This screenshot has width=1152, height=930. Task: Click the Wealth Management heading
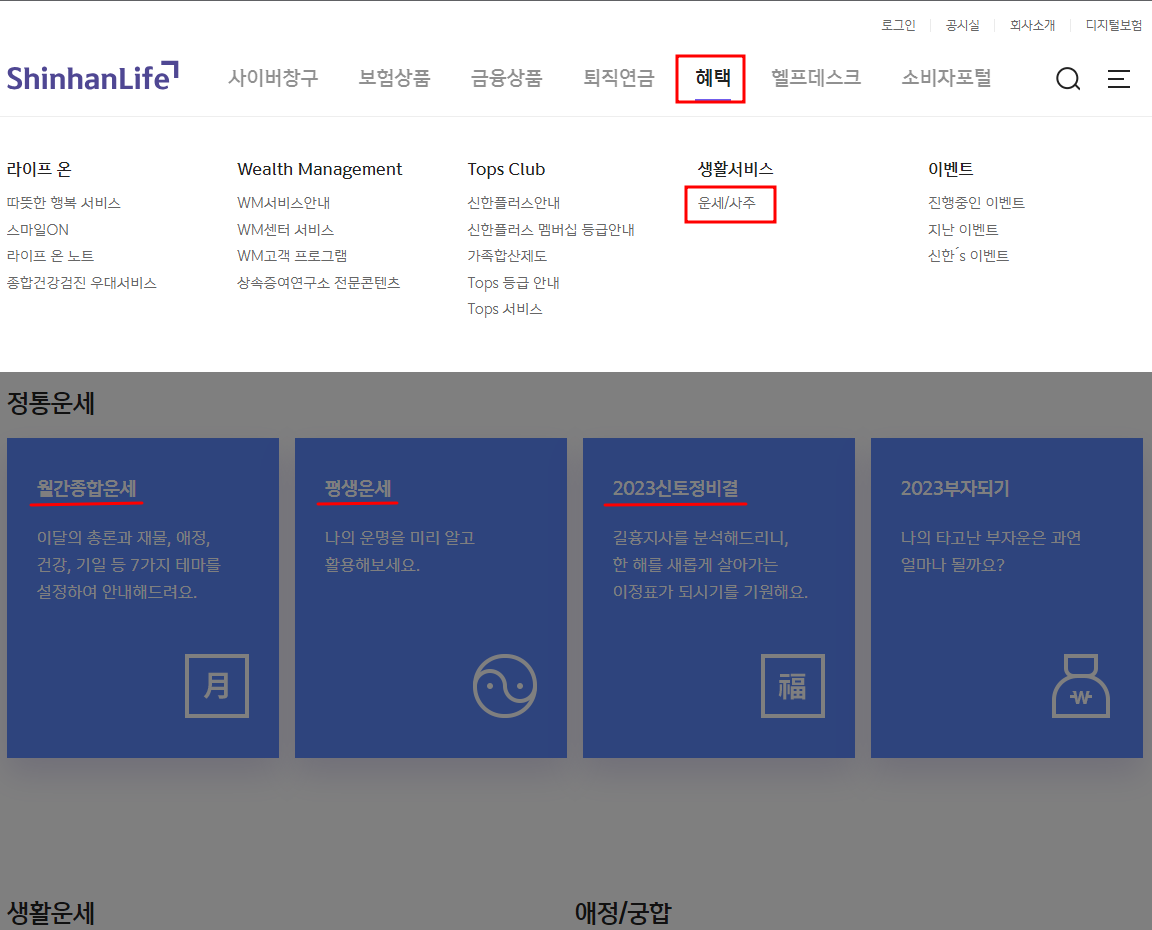[x=320, y=169]
